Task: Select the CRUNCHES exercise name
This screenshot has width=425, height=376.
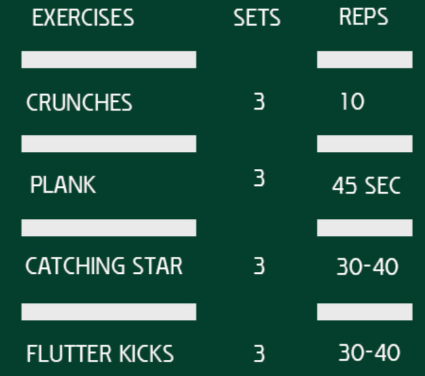Action: click(79, 102)
